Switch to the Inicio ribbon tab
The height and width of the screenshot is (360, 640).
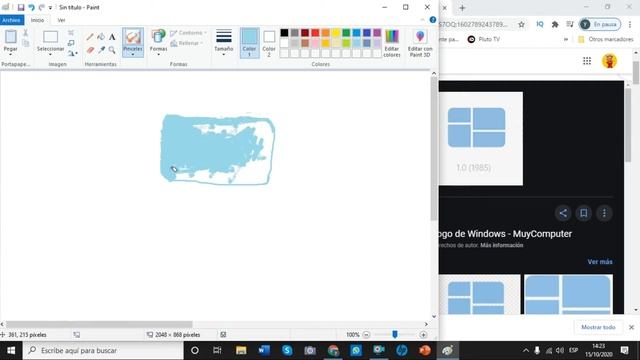[37, 20]
